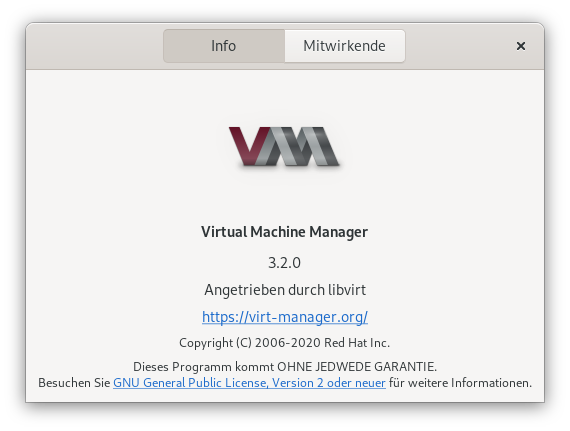Open the https://virt-manager.org/ link
Viewport: 570px width, 431px height.
[x=285, y=317]
